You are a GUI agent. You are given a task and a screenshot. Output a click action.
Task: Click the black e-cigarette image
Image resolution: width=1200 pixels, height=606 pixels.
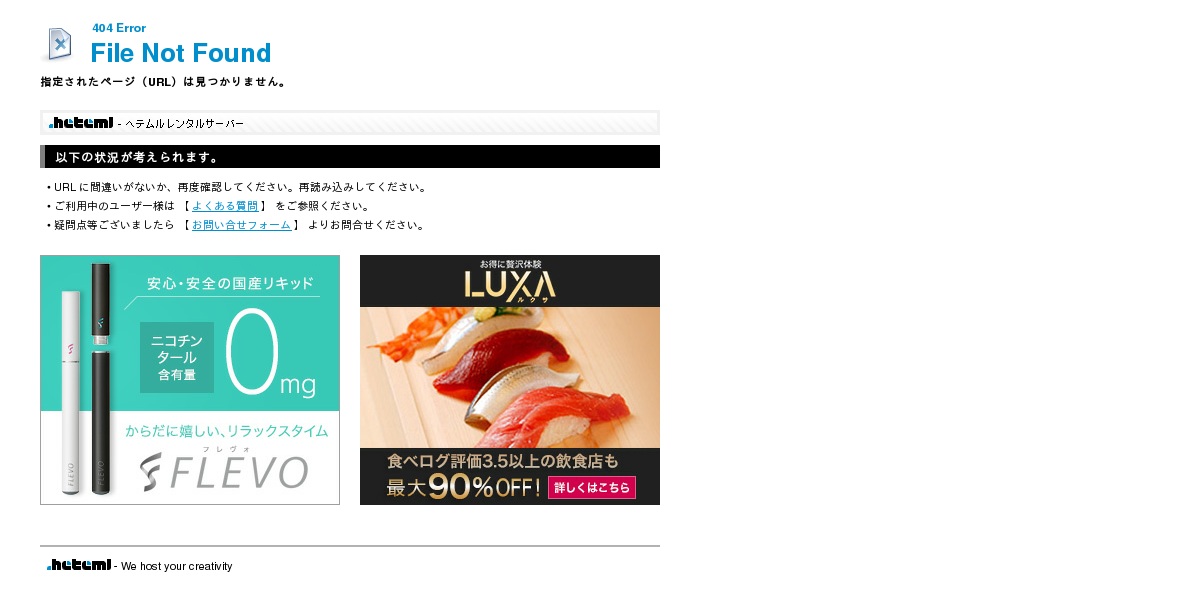coord(101,378)
